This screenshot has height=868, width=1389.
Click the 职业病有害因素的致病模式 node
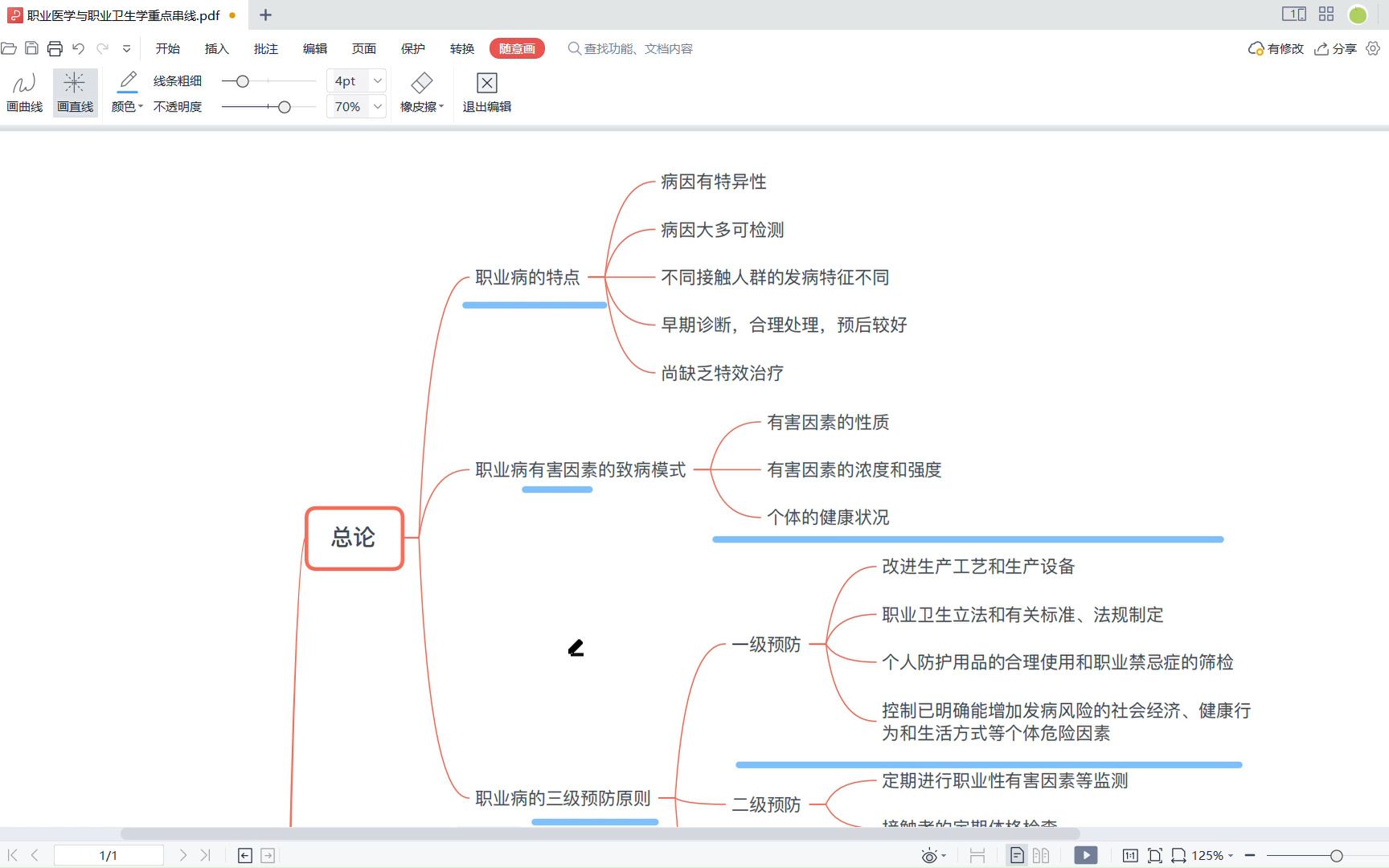click(580, 469)
